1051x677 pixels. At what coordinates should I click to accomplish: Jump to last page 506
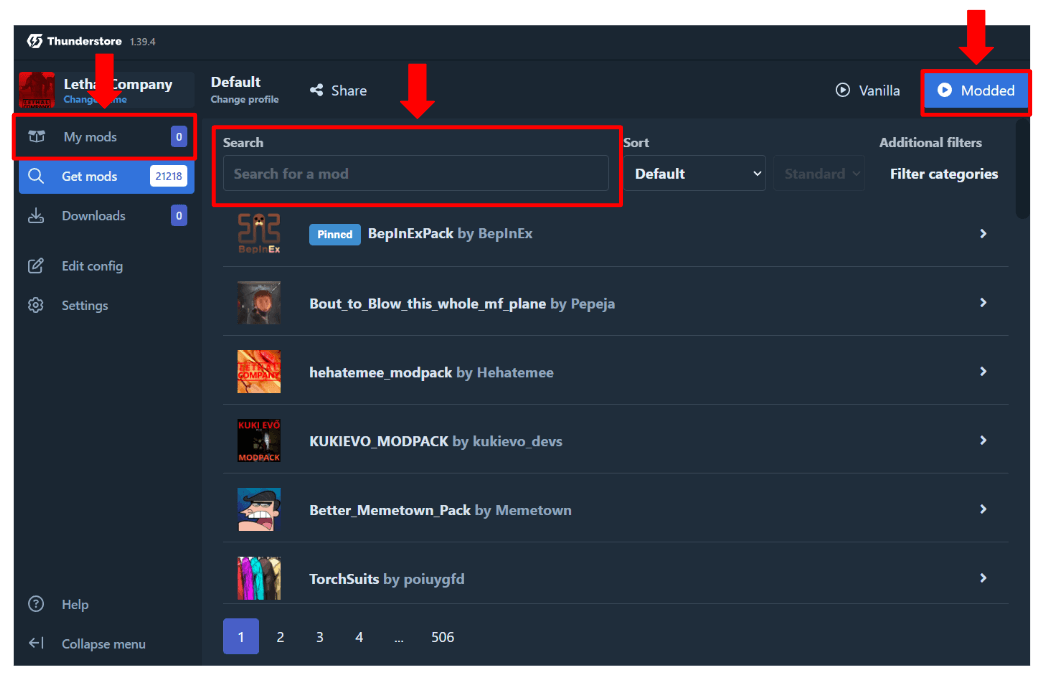442,637
